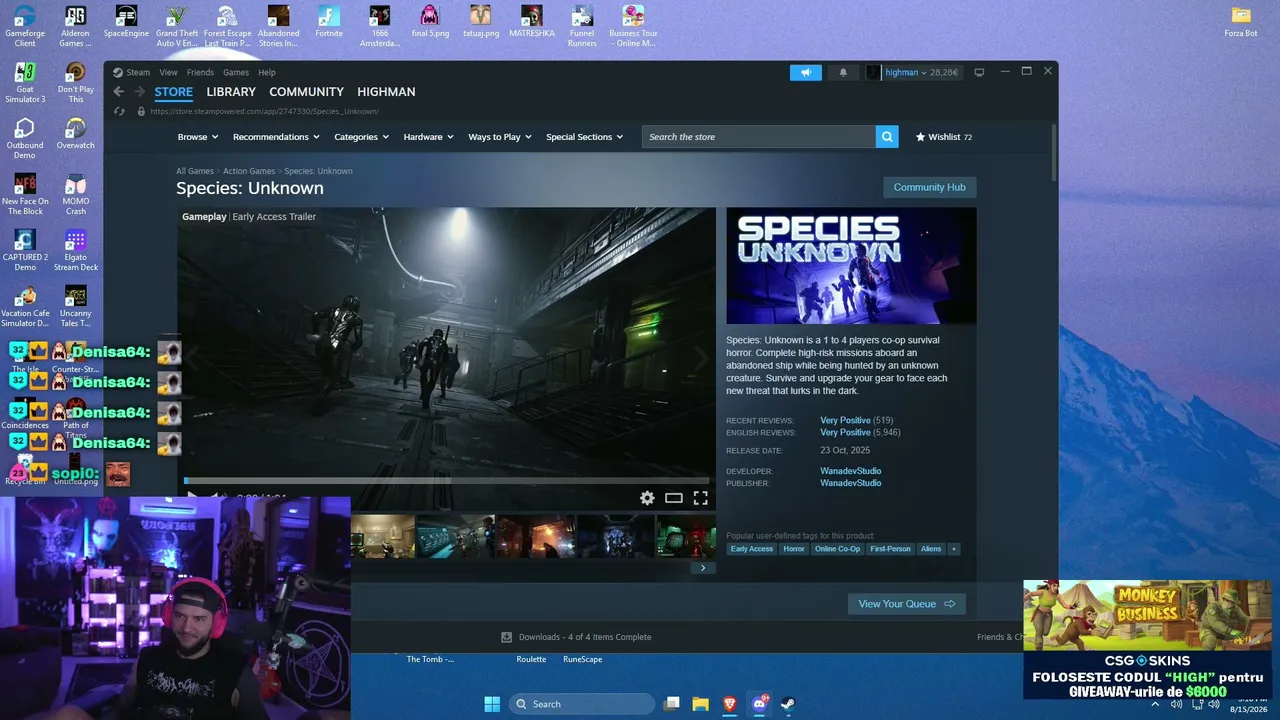
Task: Open the Games menu
Action: pyautogui.click(x=236, y=72)
